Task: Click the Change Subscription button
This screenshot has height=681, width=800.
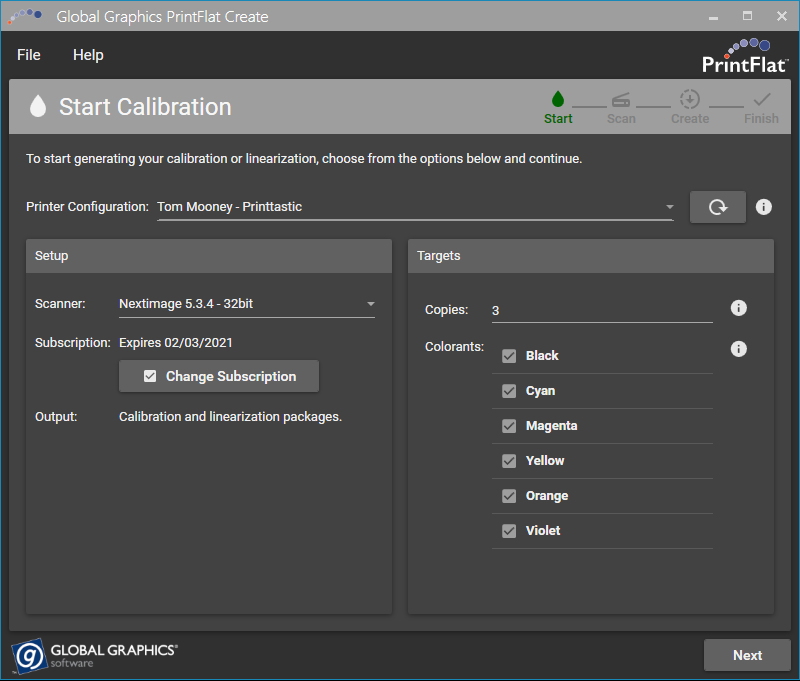Action: 218,376
